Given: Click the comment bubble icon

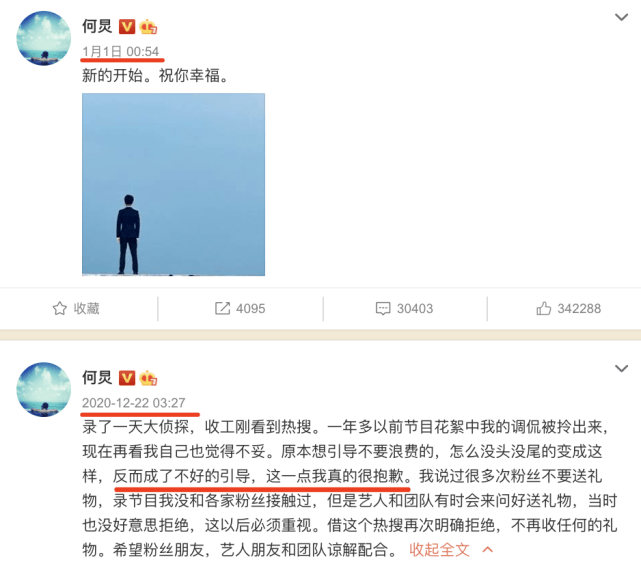Looking at the screenshot, I should click(x=383, y=308).
